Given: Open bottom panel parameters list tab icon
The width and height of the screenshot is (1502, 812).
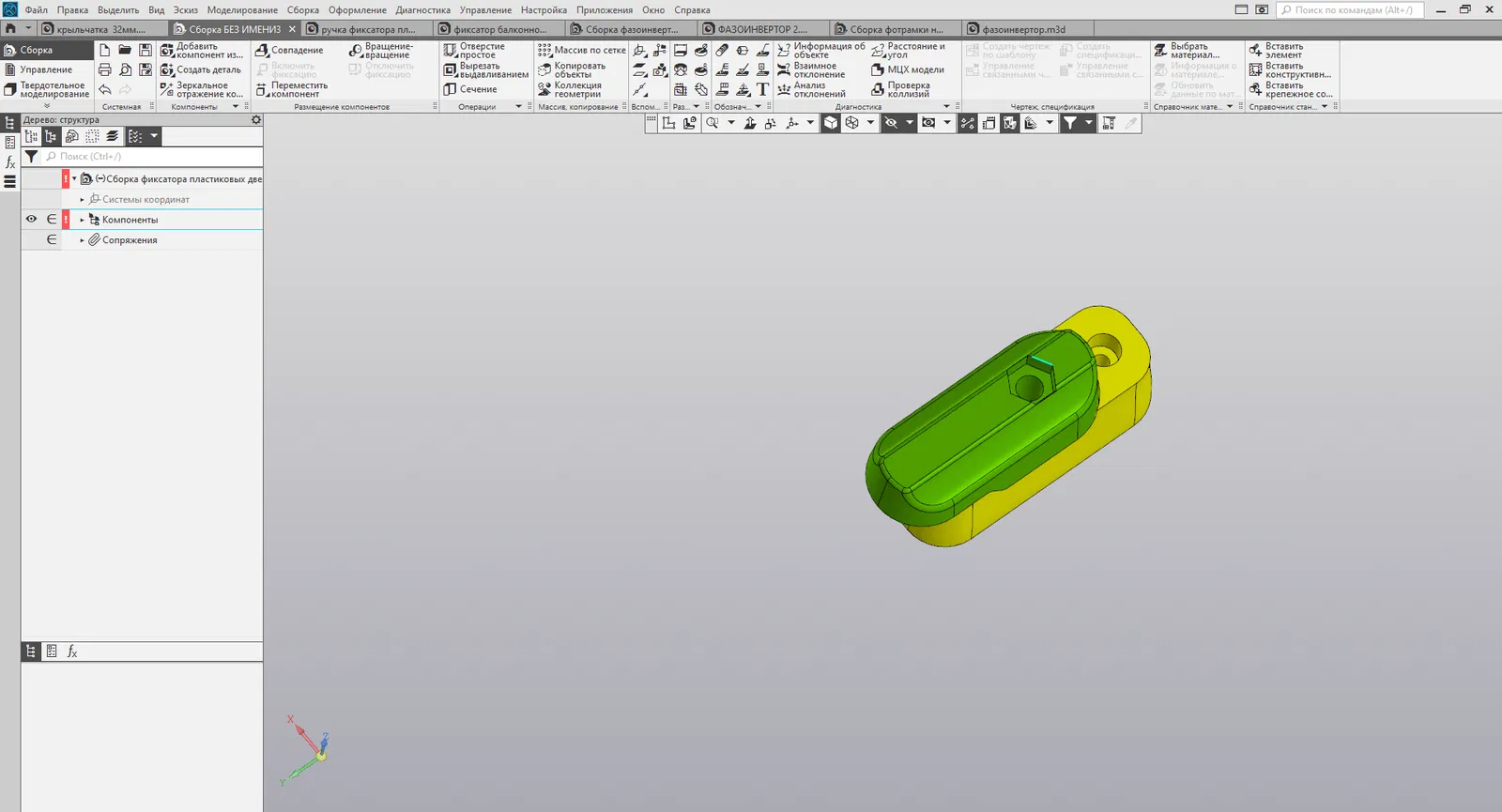Looking at the screenshot, I should click(x=52, y=651).
